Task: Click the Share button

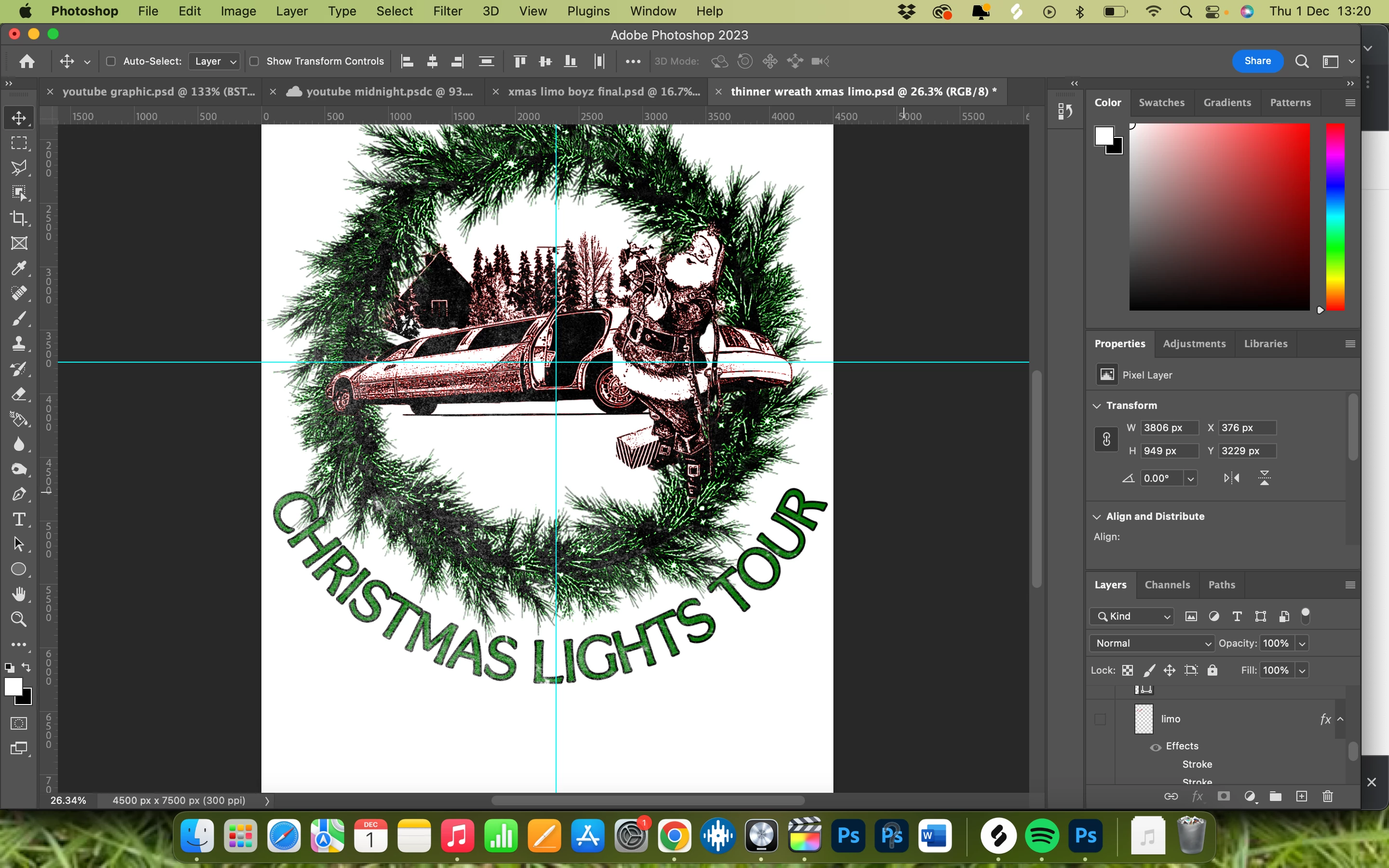Action: pyautogui.click(x=1257, y=61)
